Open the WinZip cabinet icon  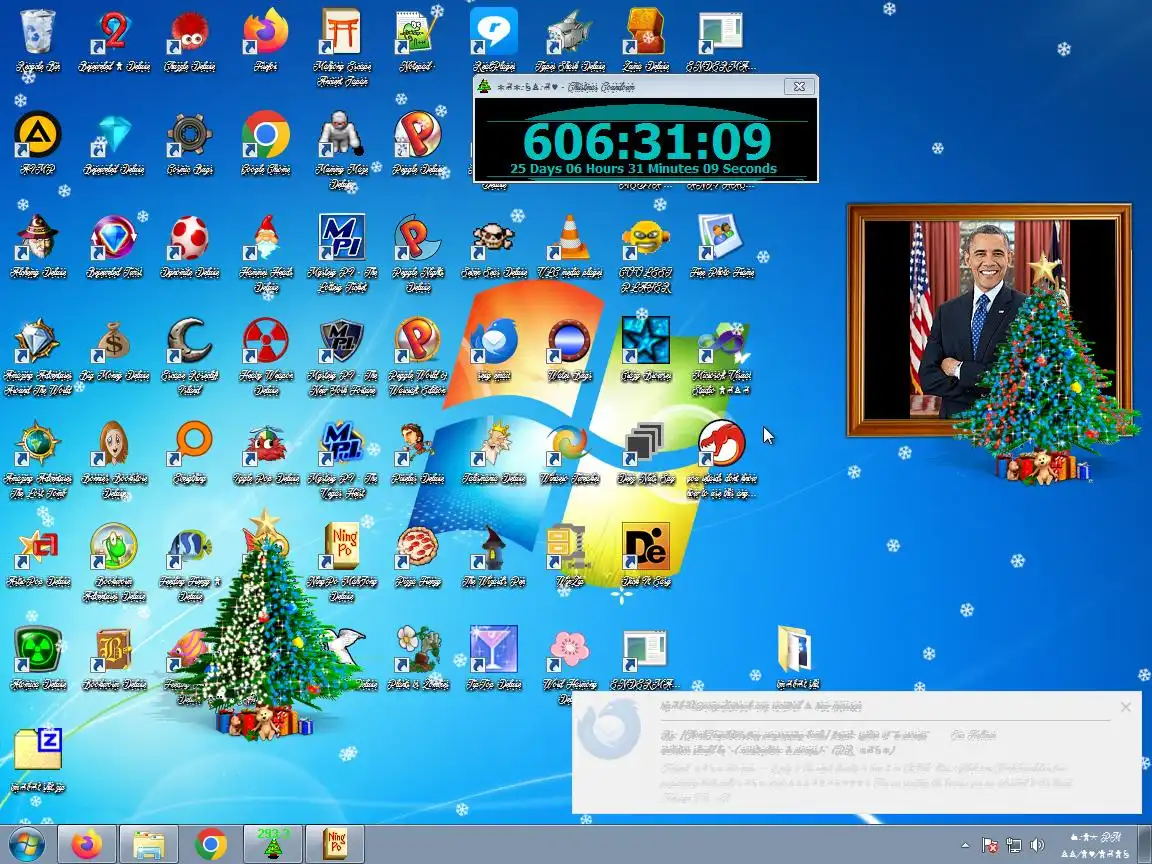tap(569, 547)
